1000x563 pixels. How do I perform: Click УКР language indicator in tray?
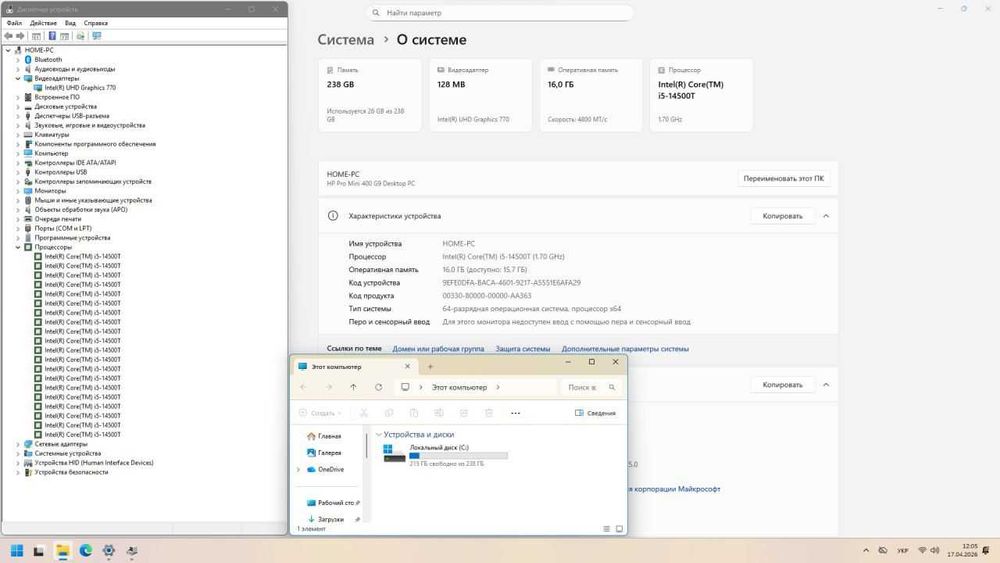click(902, 550)
